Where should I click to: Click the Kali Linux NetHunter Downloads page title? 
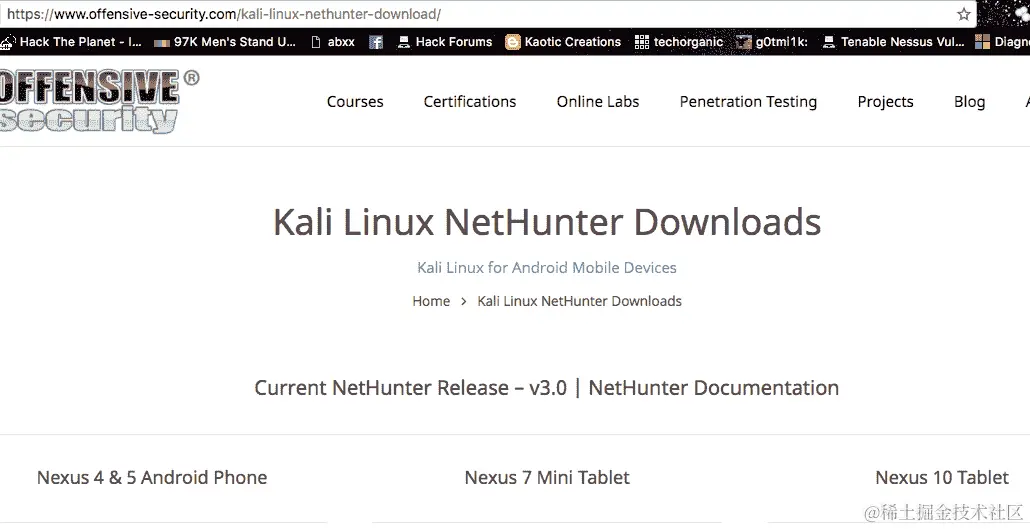pyautogui.click(x=547, y=222)
